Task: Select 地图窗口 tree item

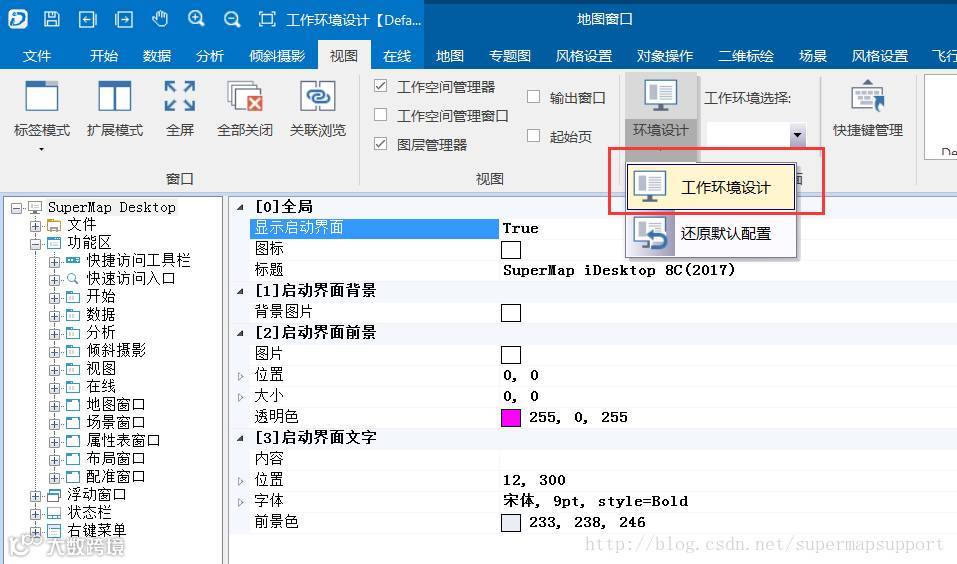Action: click(115, 405)
